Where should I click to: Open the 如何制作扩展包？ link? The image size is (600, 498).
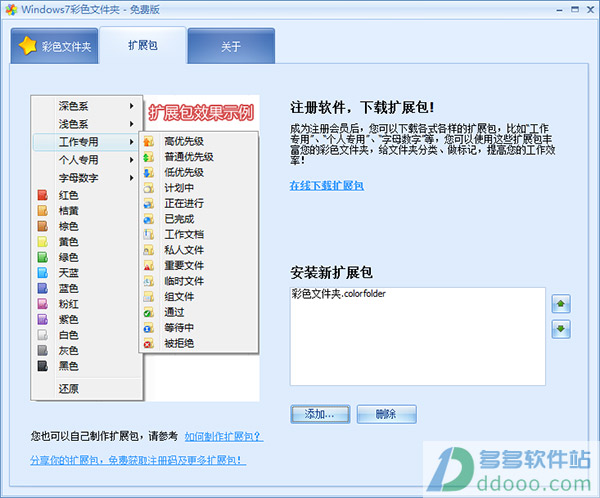tap(224, 436)
